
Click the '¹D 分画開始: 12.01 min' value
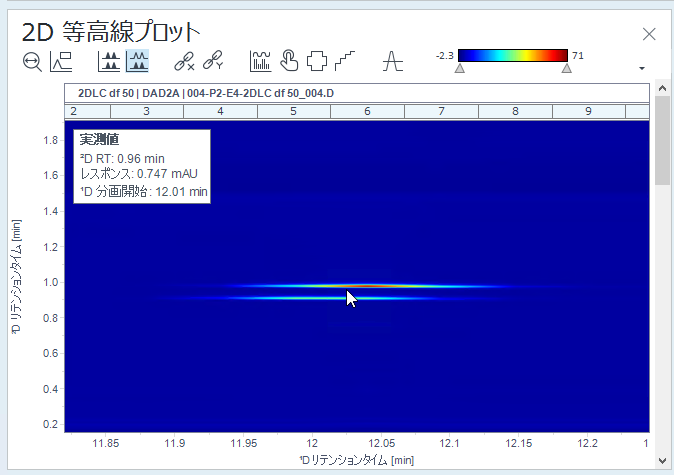coord(144,191)
